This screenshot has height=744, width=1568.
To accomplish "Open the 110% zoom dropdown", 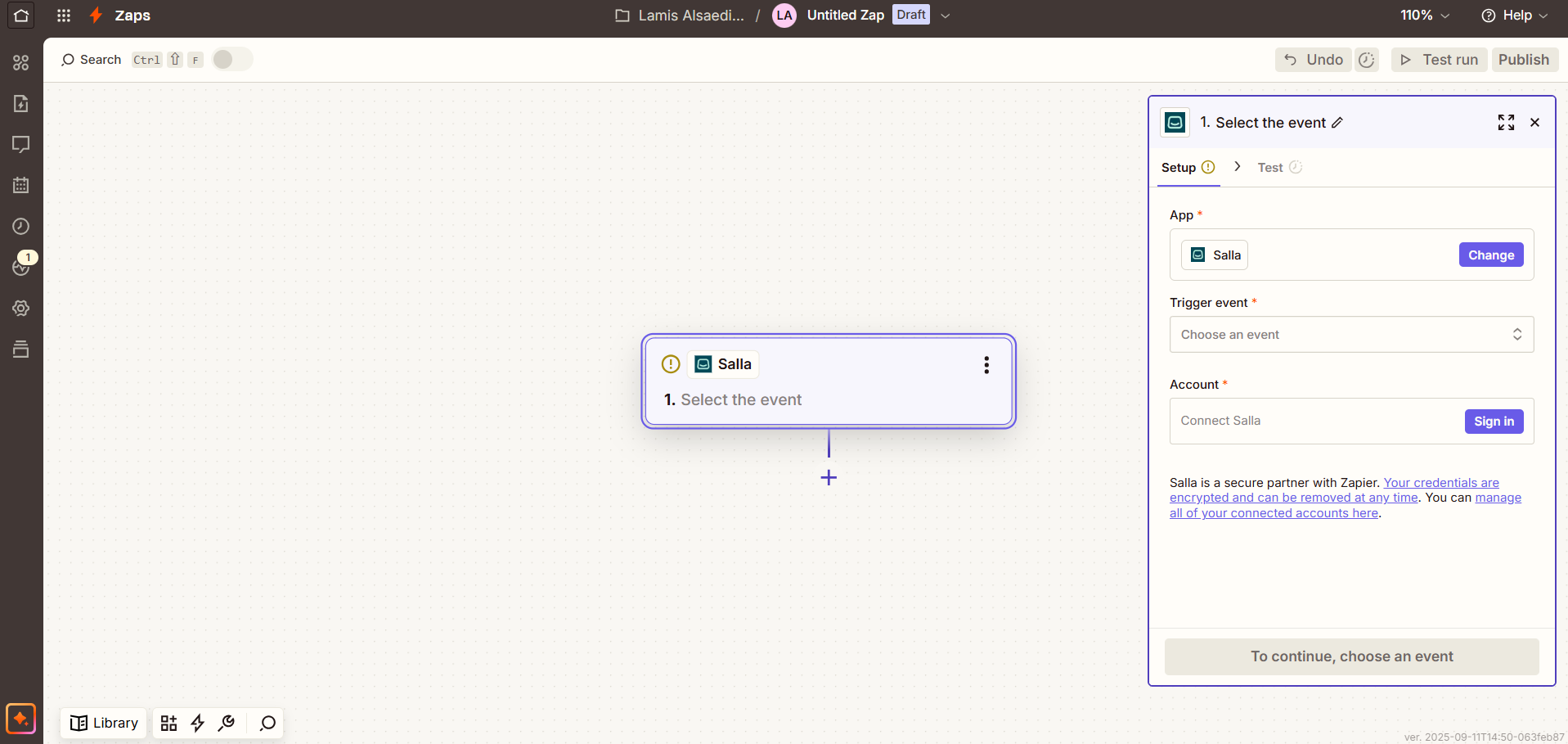I will (x=1424, y=16).
